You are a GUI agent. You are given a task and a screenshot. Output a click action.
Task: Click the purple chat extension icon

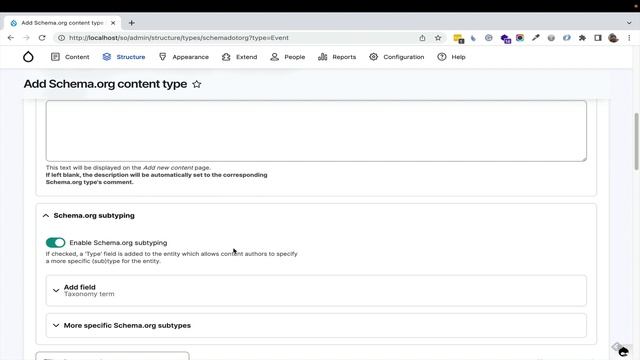click(x=506, y=38)
